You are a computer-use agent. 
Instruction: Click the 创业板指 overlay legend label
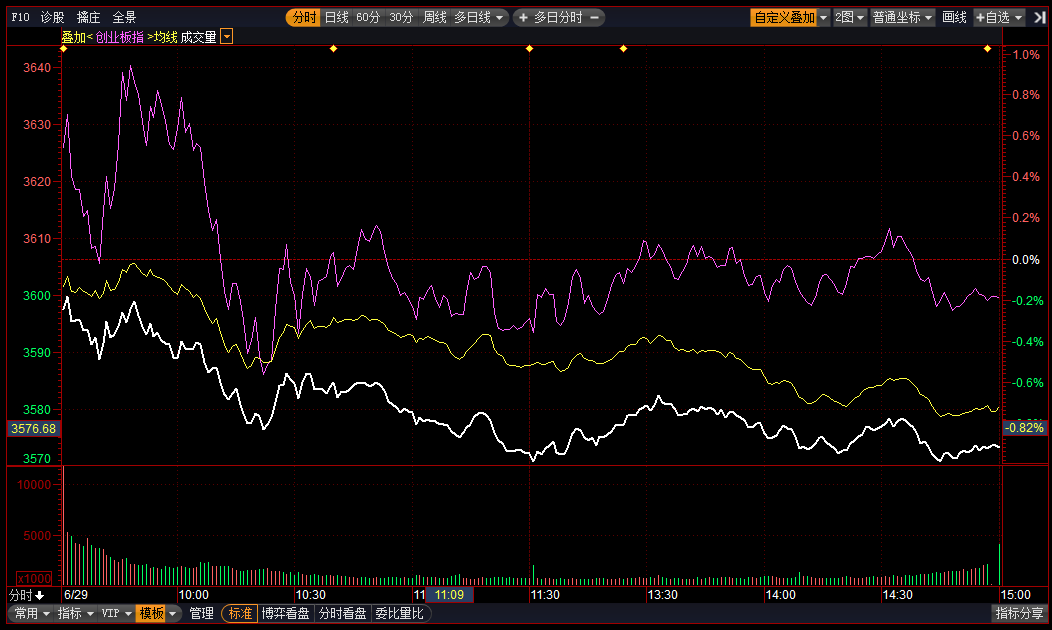click(x=120, y=37)
